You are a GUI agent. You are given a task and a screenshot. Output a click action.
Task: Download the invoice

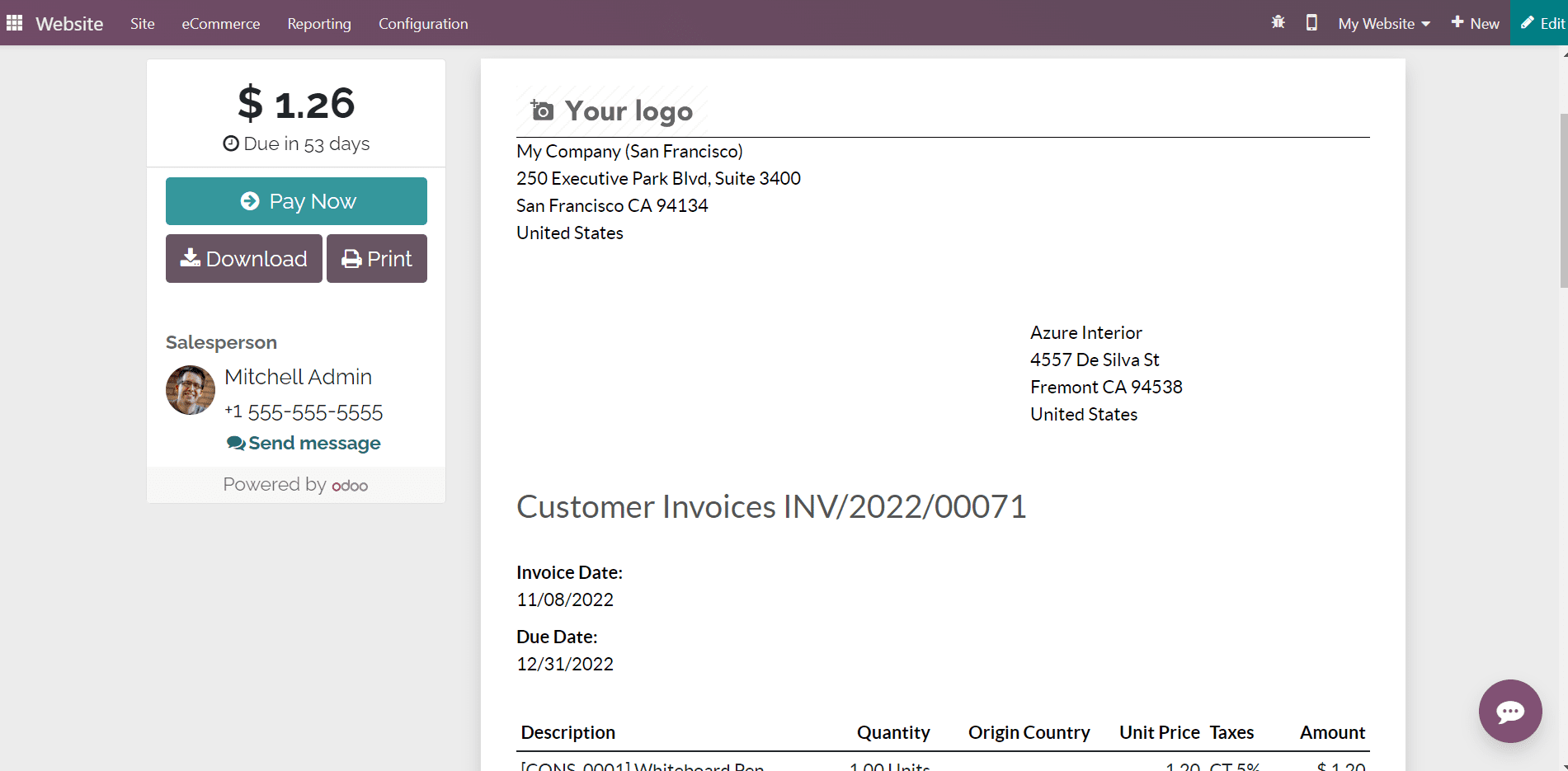(x=243, y=259)
